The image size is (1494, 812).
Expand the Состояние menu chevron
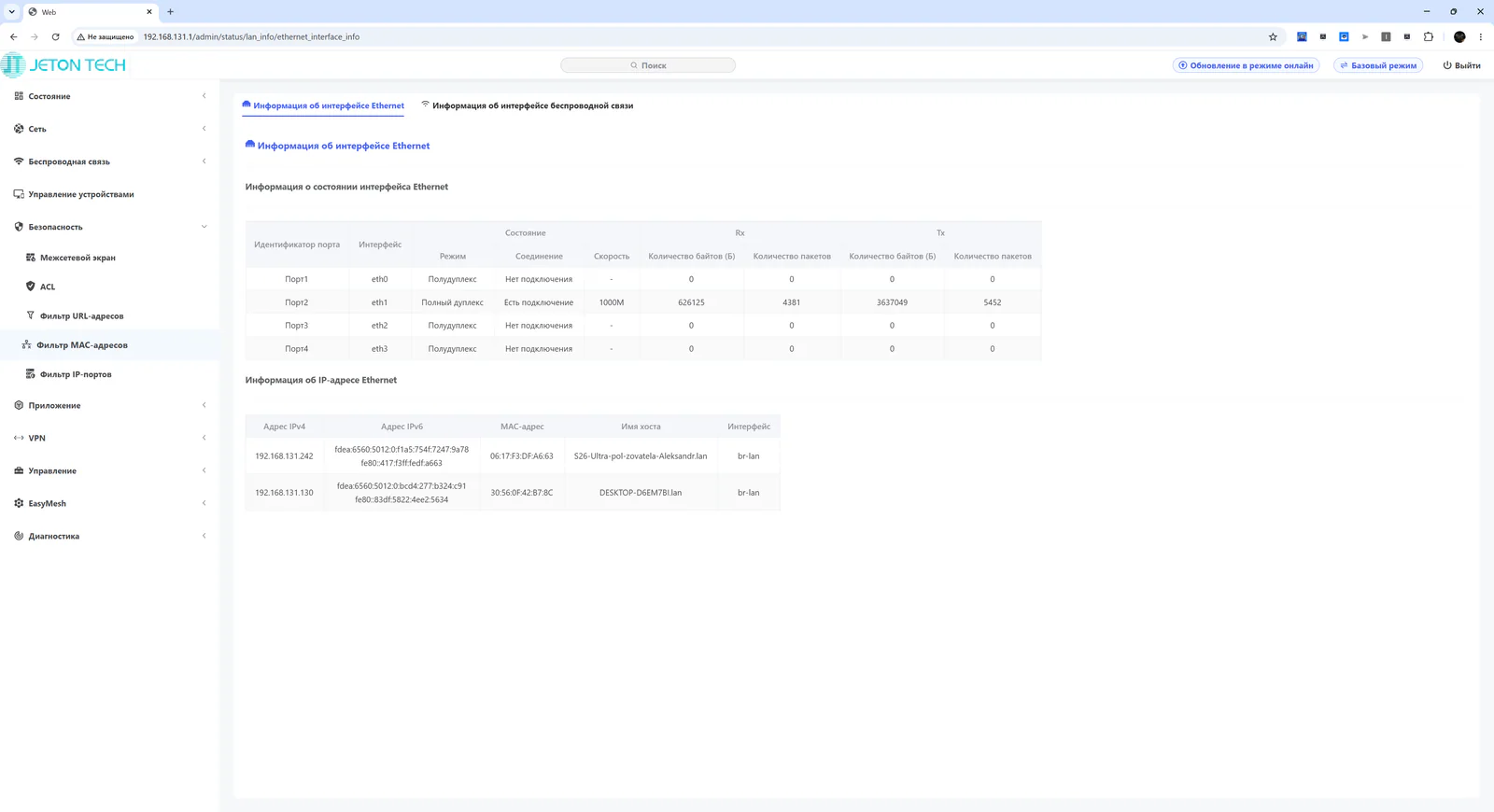coord(204,96)
